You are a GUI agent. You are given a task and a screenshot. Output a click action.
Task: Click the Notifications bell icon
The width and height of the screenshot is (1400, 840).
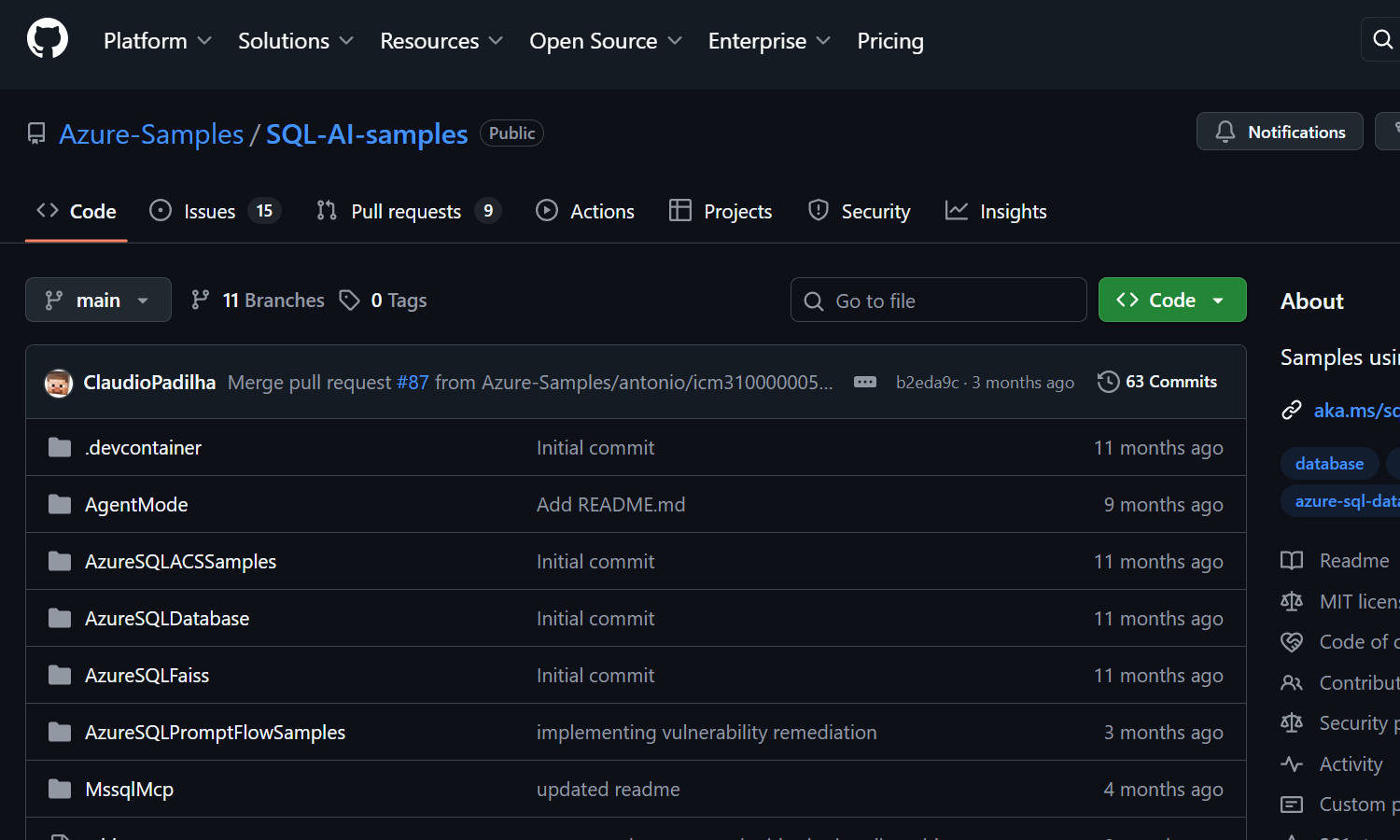(1225, 132)
